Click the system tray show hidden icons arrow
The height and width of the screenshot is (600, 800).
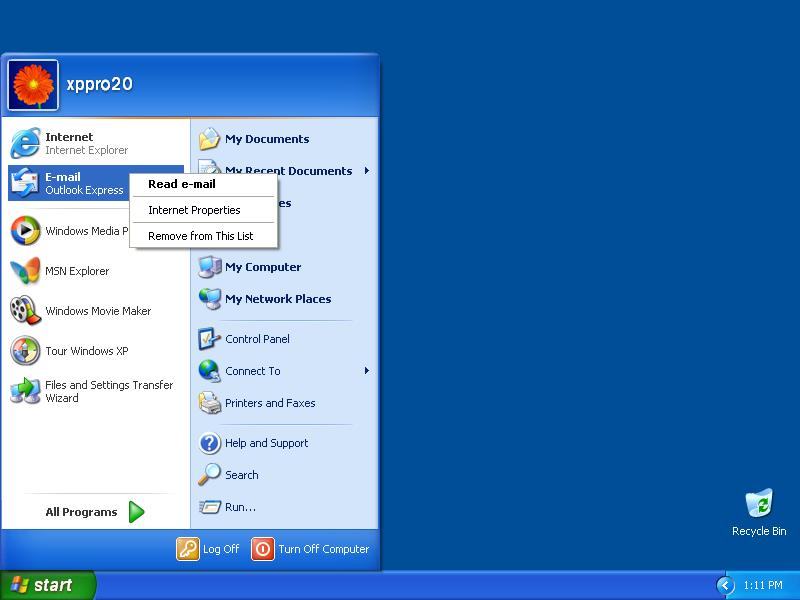pos(726,585)
